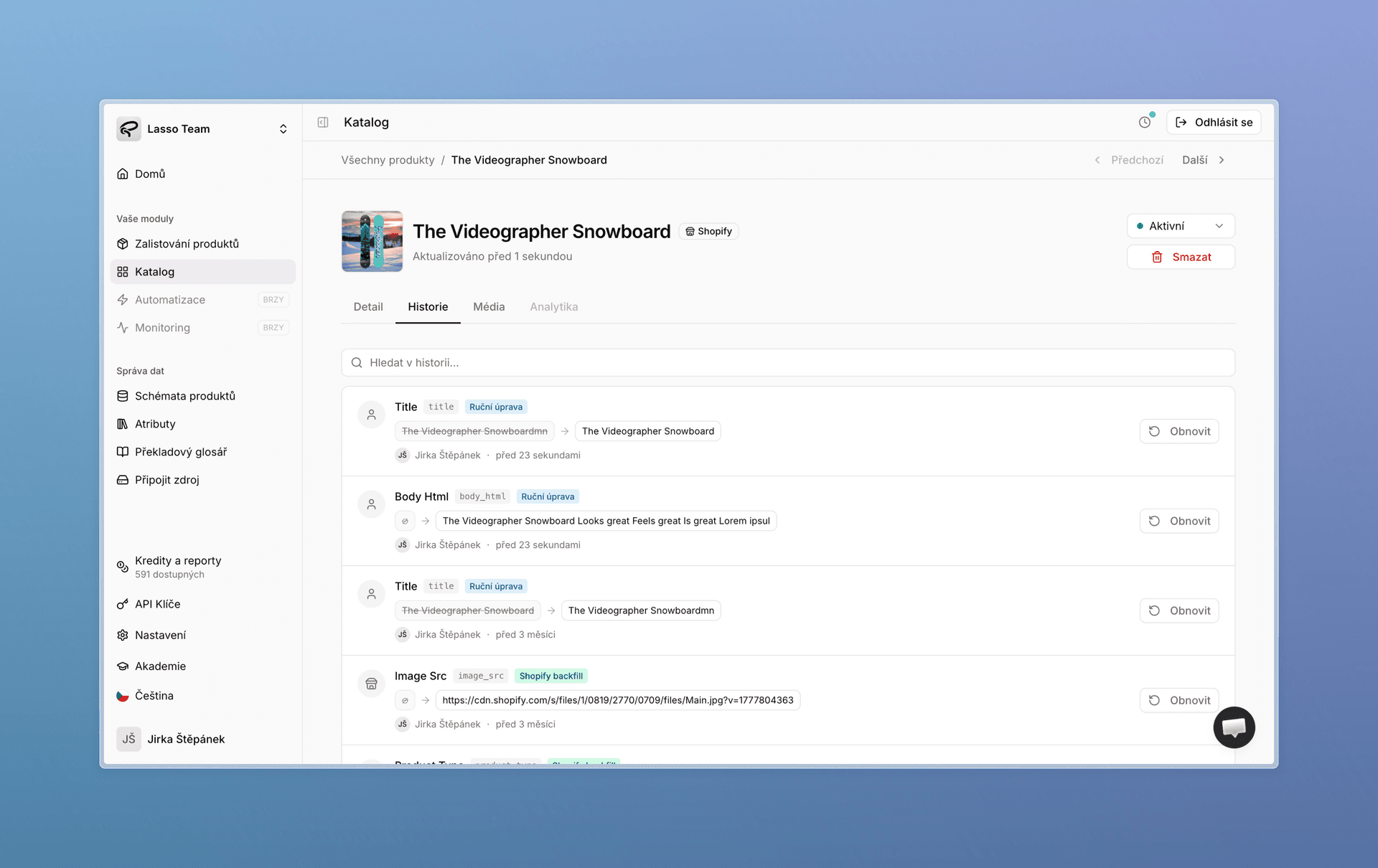The image size is (1378, 868).
Task: Switch to the Detail tab
Action: tap(368, 307)
